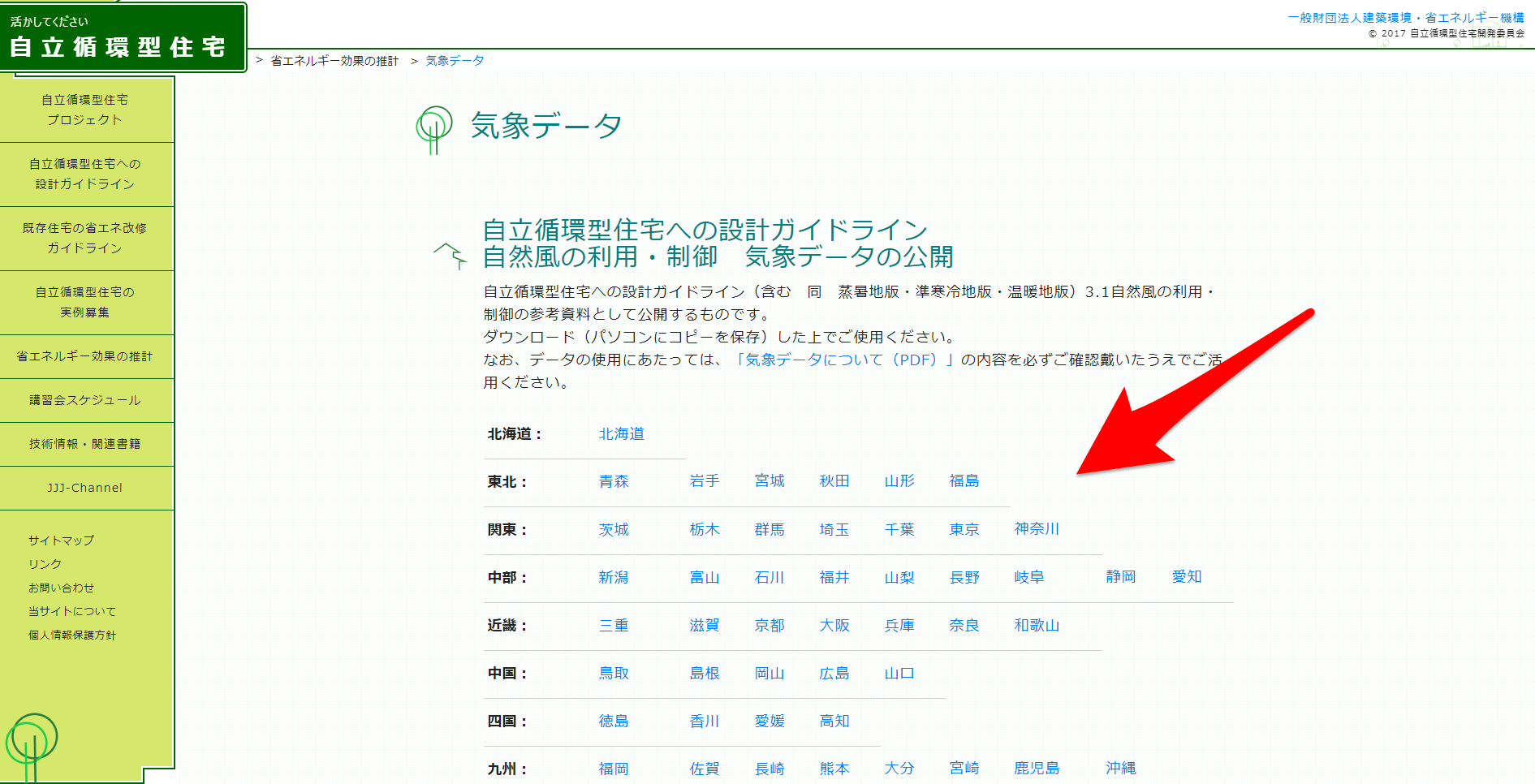
Task: Select 大阪 prefecture link
Action: [x=834, y=625]
